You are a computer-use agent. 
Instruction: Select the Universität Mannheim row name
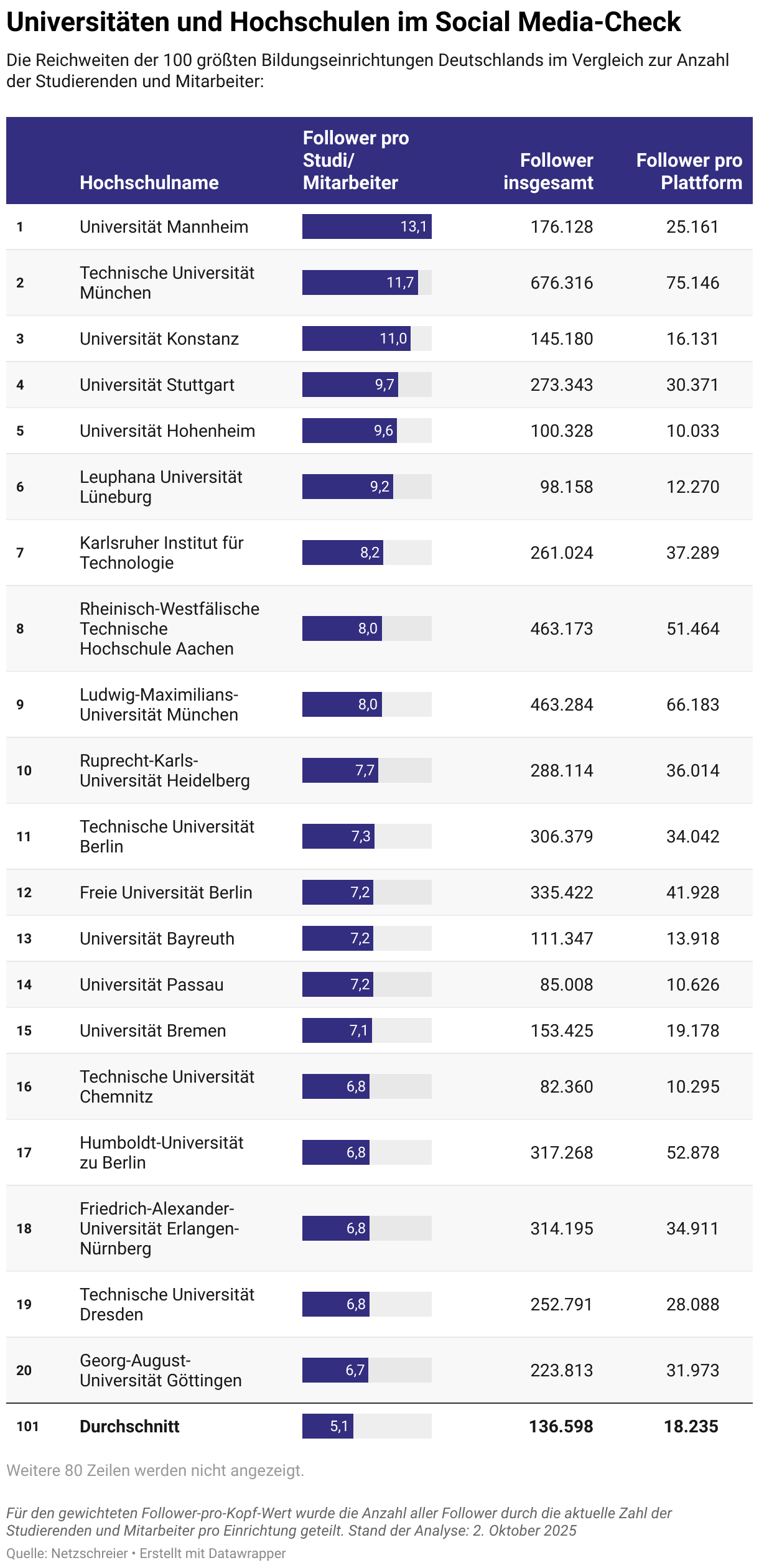[x=164, y=226]
